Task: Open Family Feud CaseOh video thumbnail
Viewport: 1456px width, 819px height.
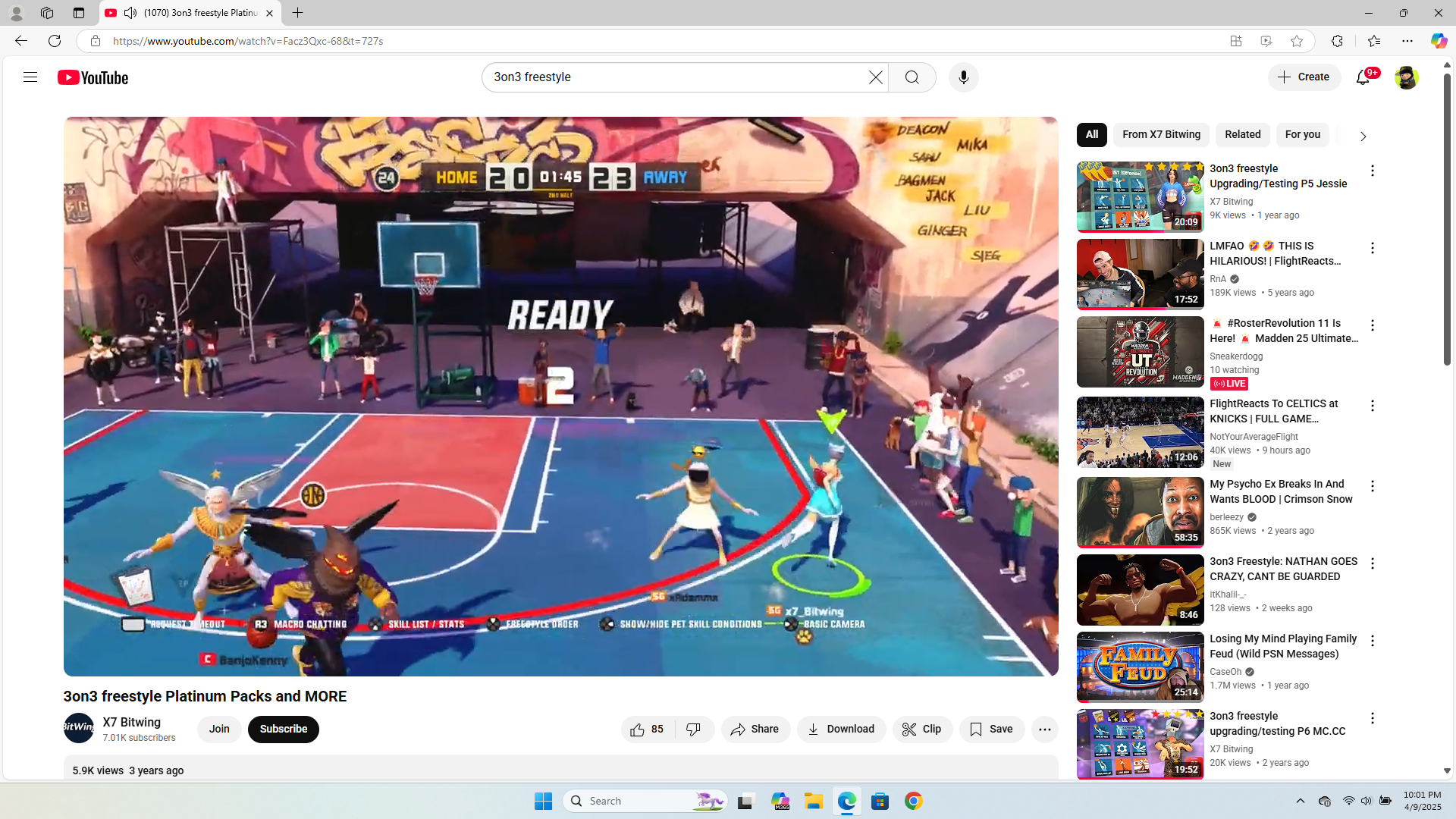Action: 1140,667
